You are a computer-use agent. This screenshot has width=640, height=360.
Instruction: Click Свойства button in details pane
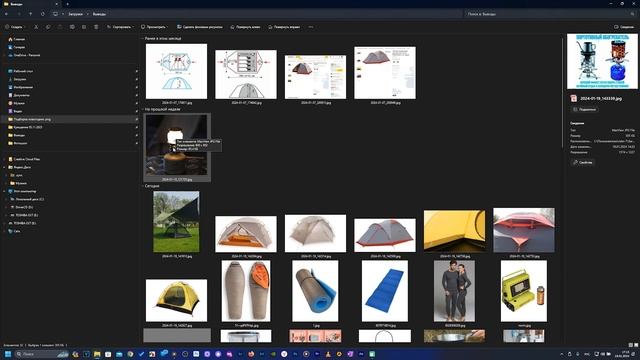583,162
